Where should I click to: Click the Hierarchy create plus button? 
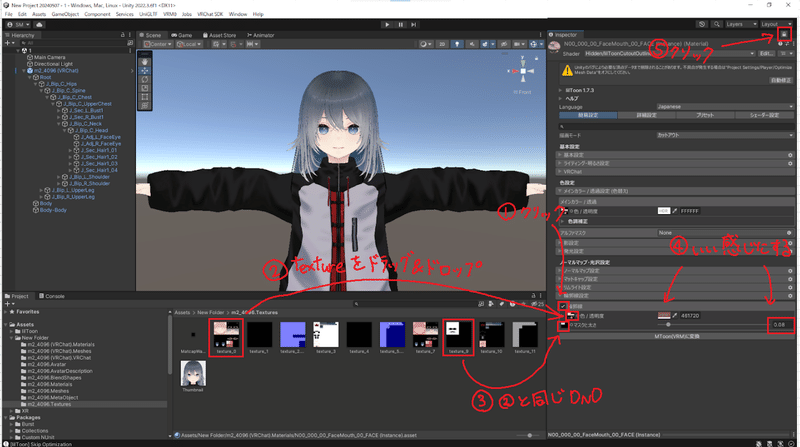click(x=9, y=43)
